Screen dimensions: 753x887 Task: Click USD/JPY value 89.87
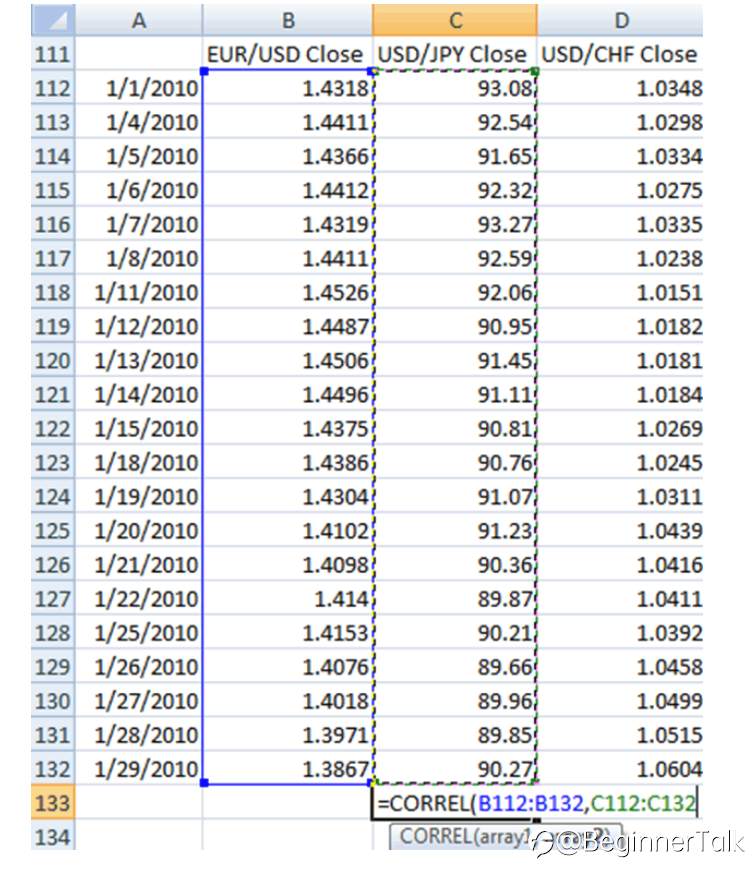click(455, 598)
